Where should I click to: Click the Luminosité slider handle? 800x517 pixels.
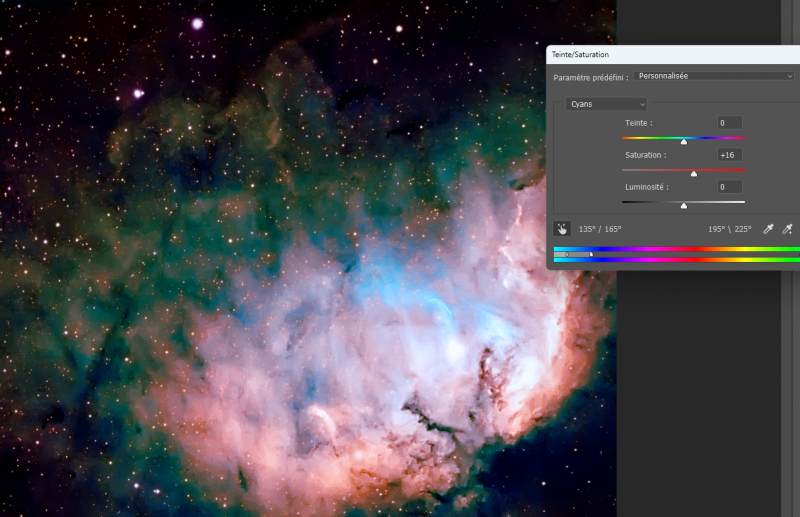pyautogui.click(x=684, y=206)
